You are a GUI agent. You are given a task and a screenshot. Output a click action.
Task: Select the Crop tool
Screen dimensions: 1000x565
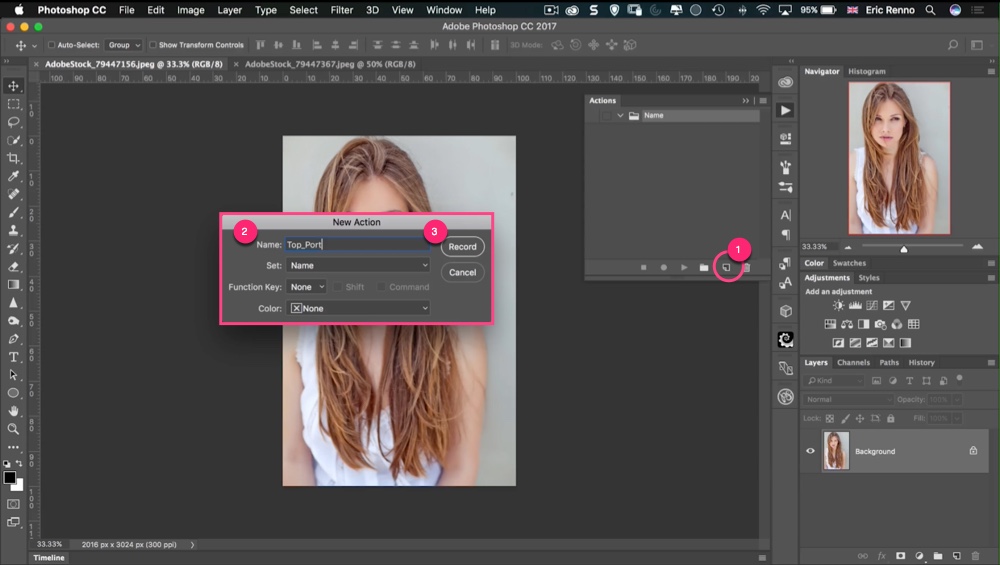tap(14, 158)
